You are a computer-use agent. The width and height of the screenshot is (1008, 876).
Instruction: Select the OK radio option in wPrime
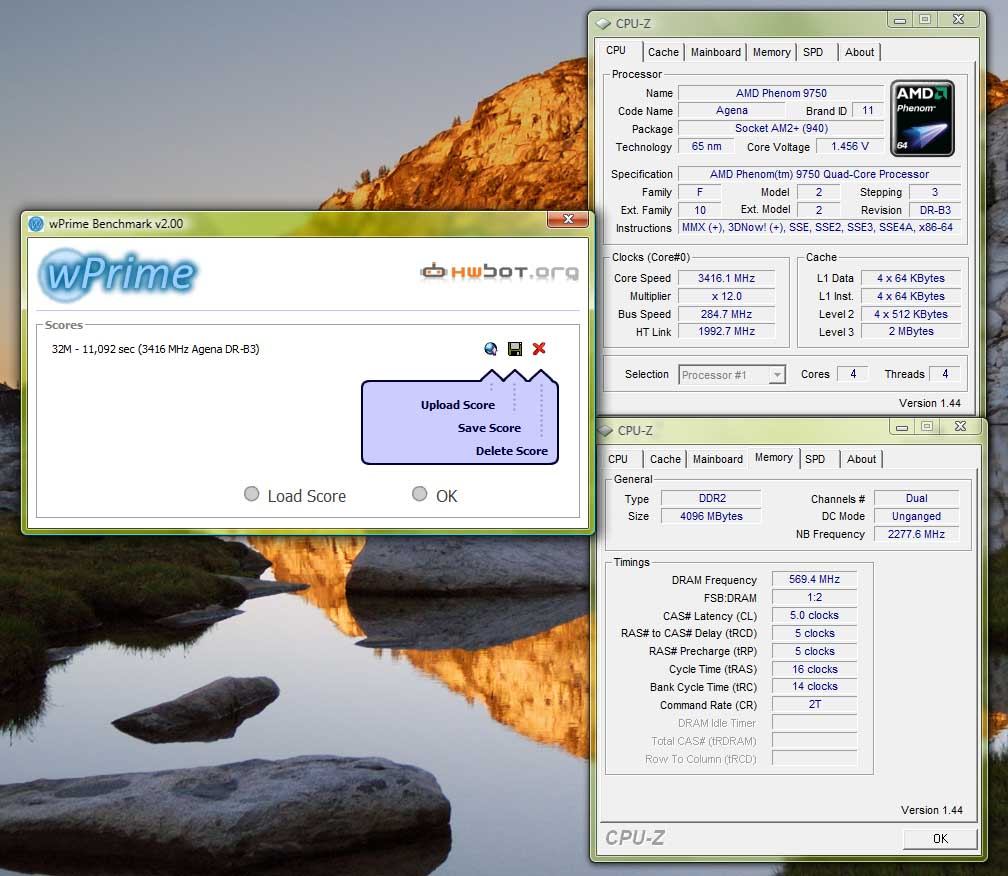tap(419, 494)
